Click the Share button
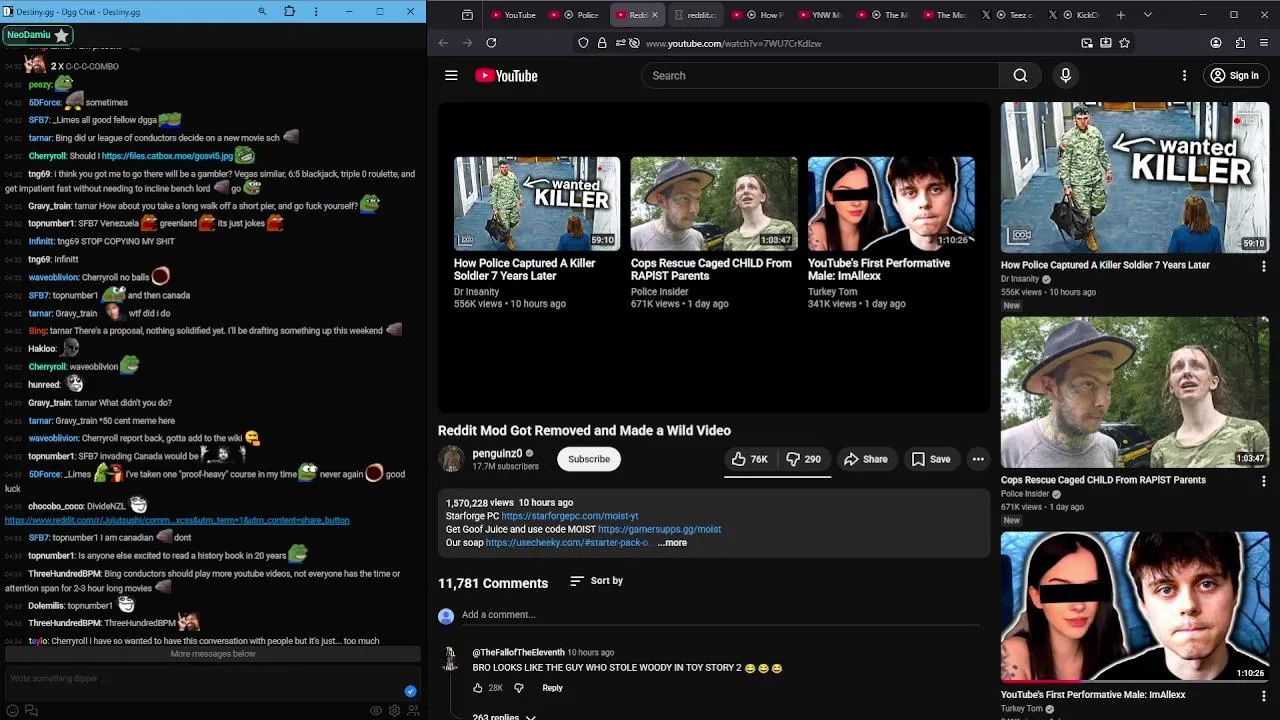Viewport: 1280px width, 720px height. click(x=866, y=459)
